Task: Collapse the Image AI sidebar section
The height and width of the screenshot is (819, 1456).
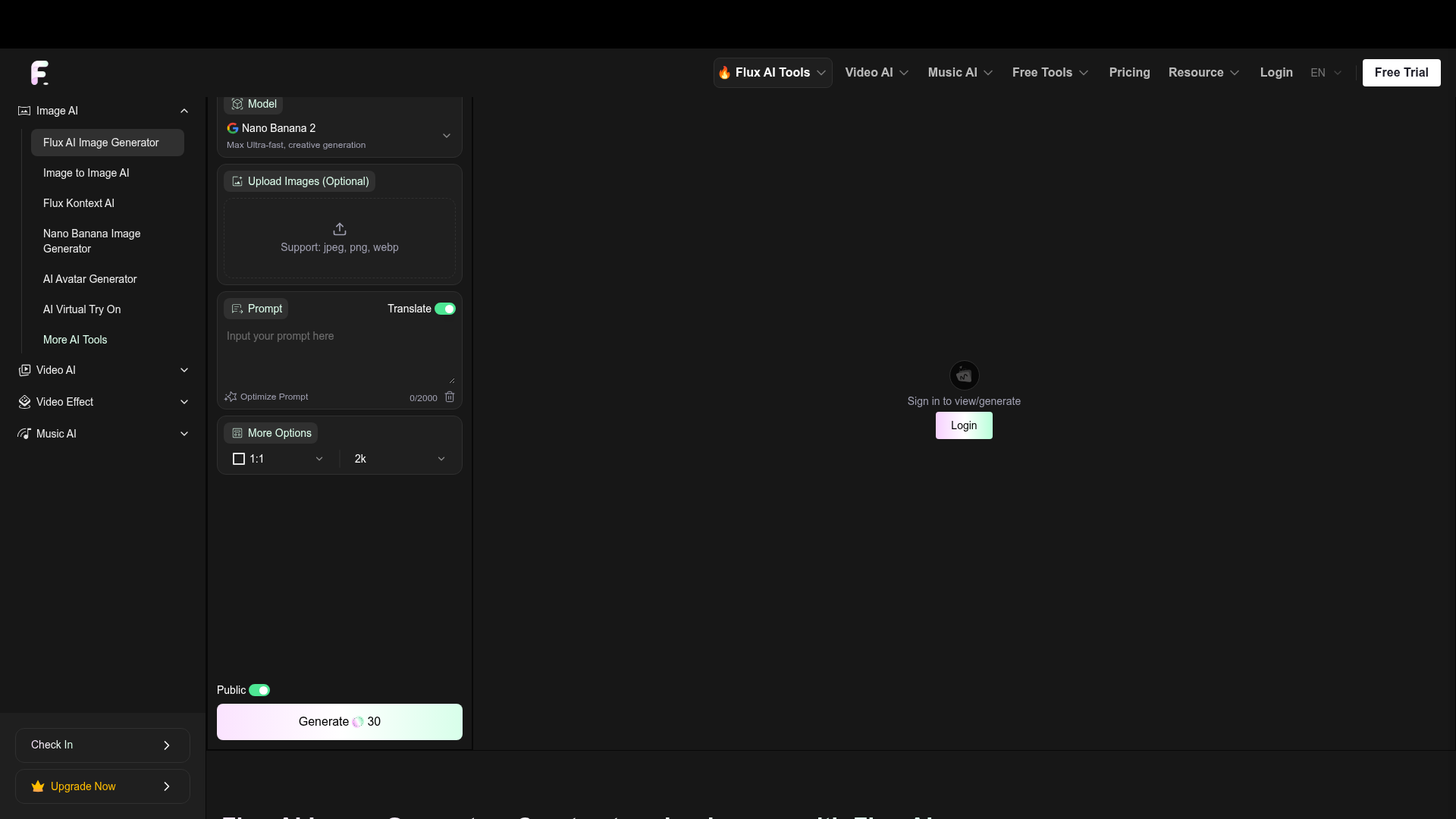Action: [184, 111]
